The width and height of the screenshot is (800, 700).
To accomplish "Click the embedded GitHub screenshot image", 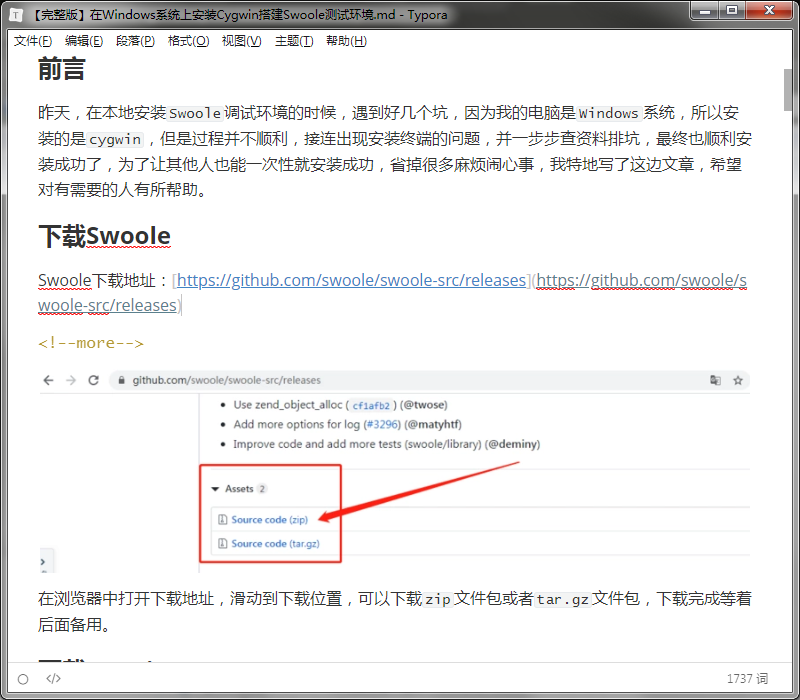I will tap(394, 471).
